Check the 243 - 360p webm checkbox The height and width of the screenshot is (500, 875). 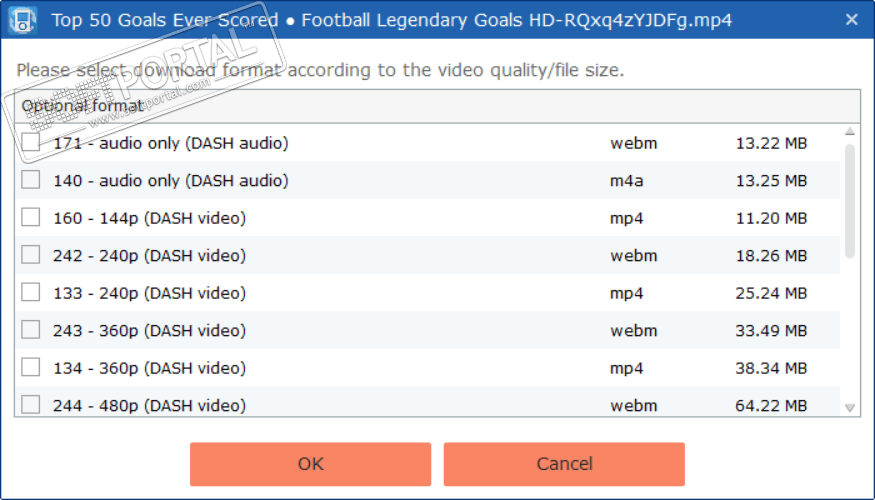(x=31, y=330)
